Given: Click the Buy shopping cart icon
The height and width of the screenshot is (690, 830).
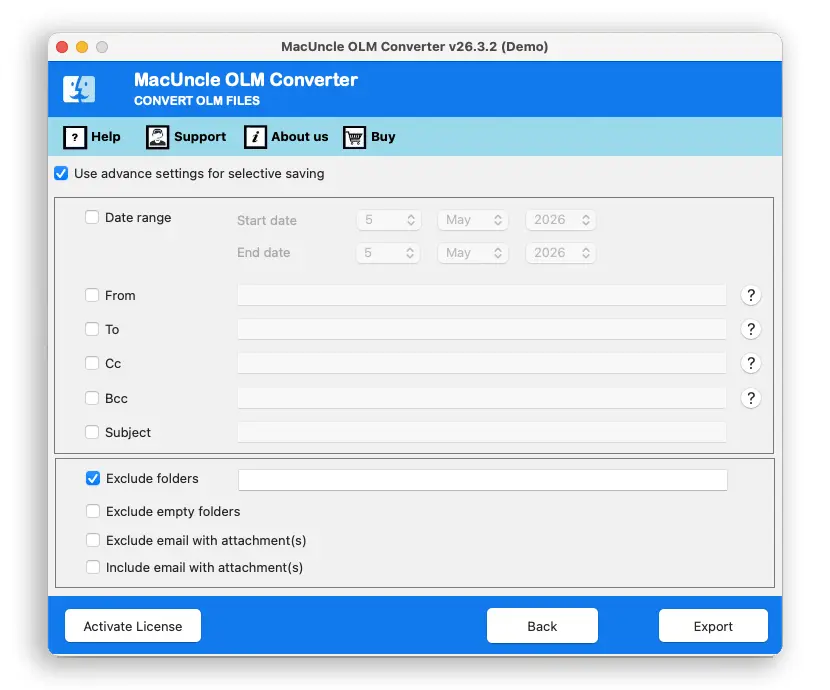Looking at the screenshot, I should click(x=354, y=137).
